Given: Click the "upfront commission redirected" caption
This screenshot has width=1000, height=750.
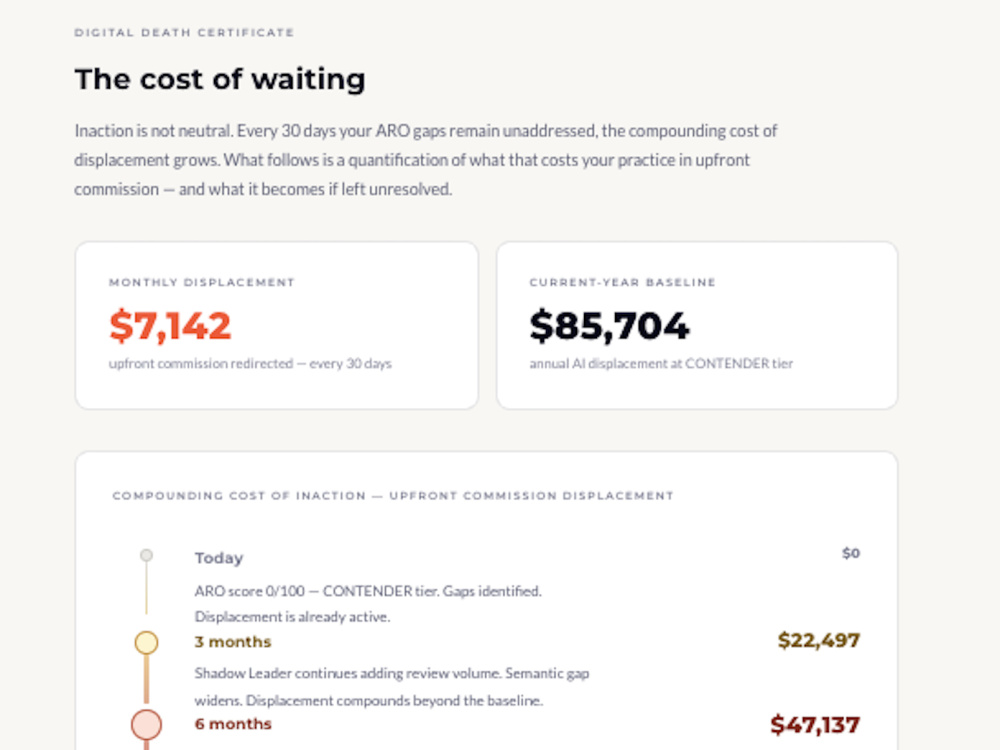Looking at the screenshot, I should [x=250, y=364].
